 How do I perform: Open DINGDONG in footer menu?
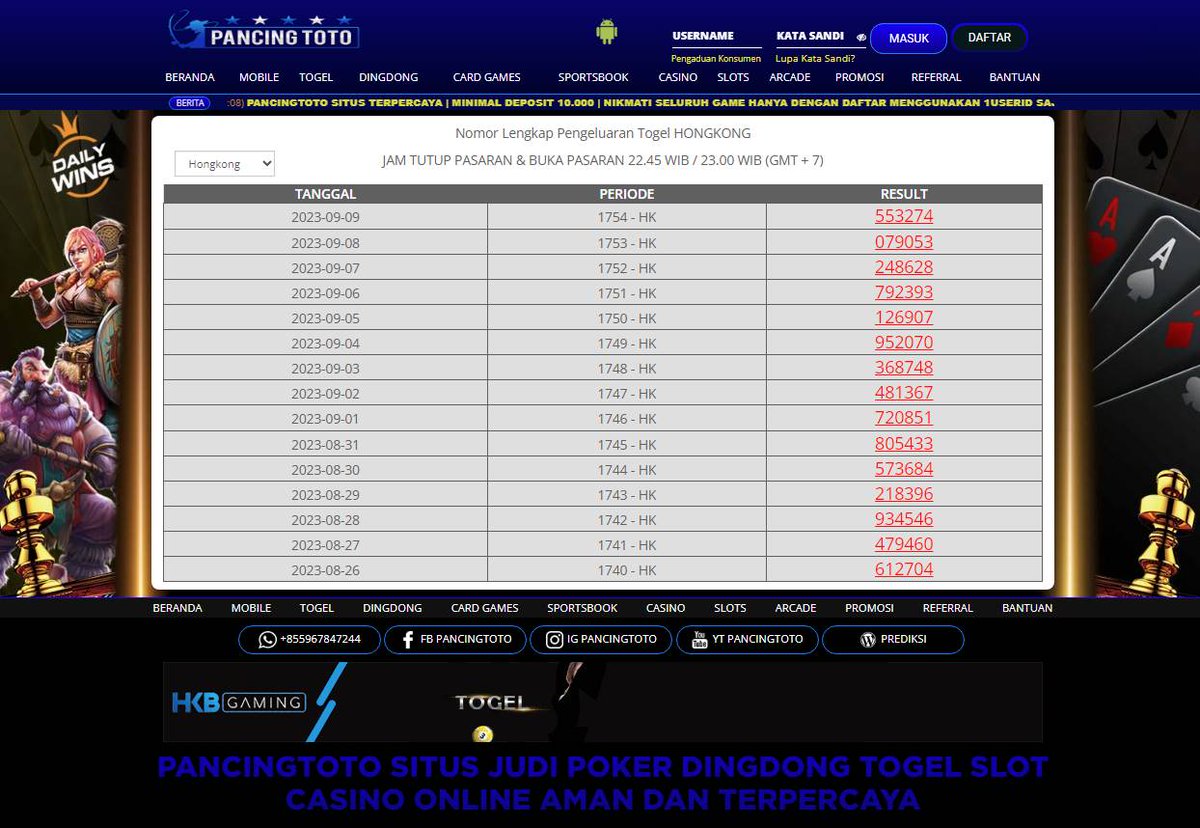392,608
